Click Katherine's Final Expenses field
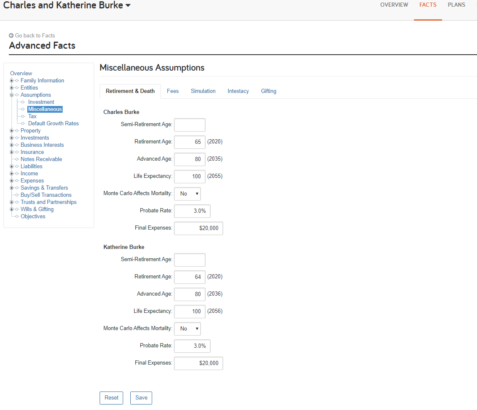 198,363
